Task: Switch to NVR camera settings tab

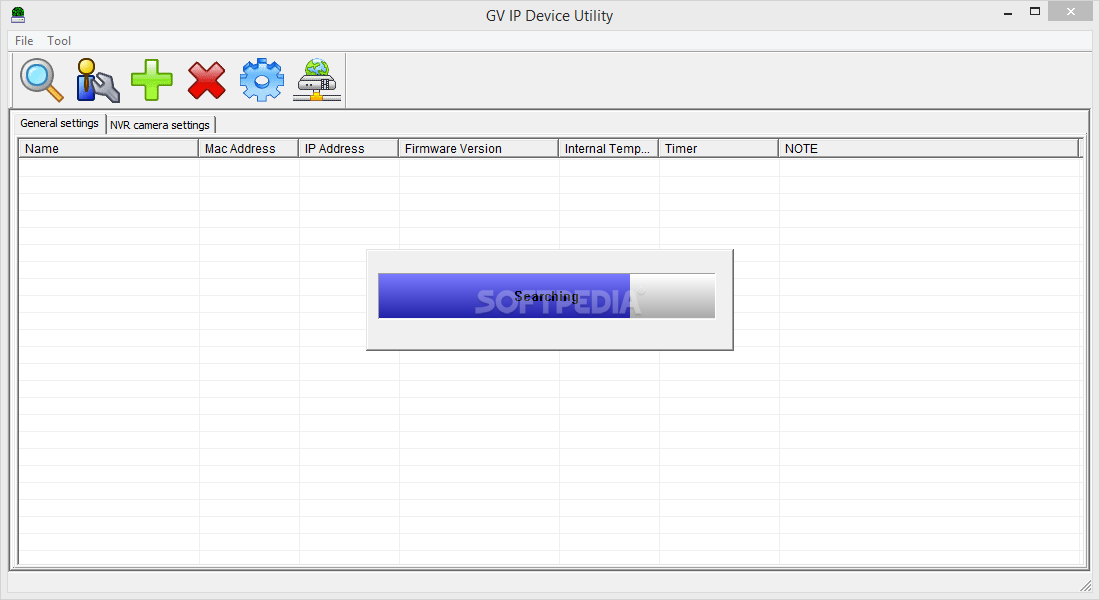Action: (160, 125)
